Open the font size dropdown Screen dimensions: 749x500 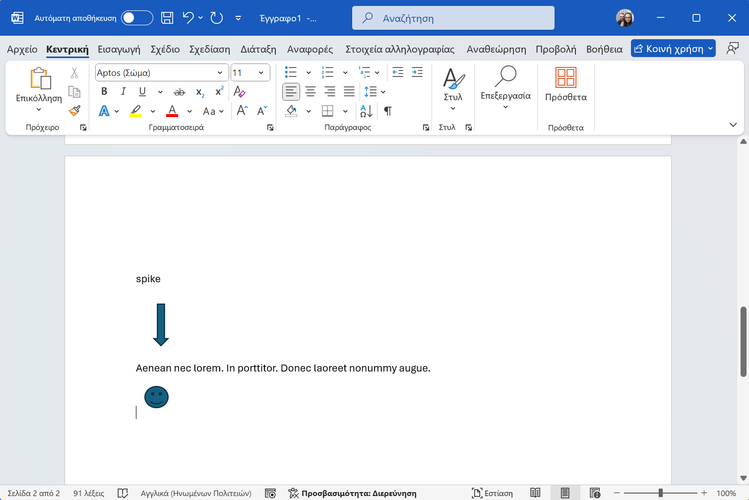pos(263,72)
